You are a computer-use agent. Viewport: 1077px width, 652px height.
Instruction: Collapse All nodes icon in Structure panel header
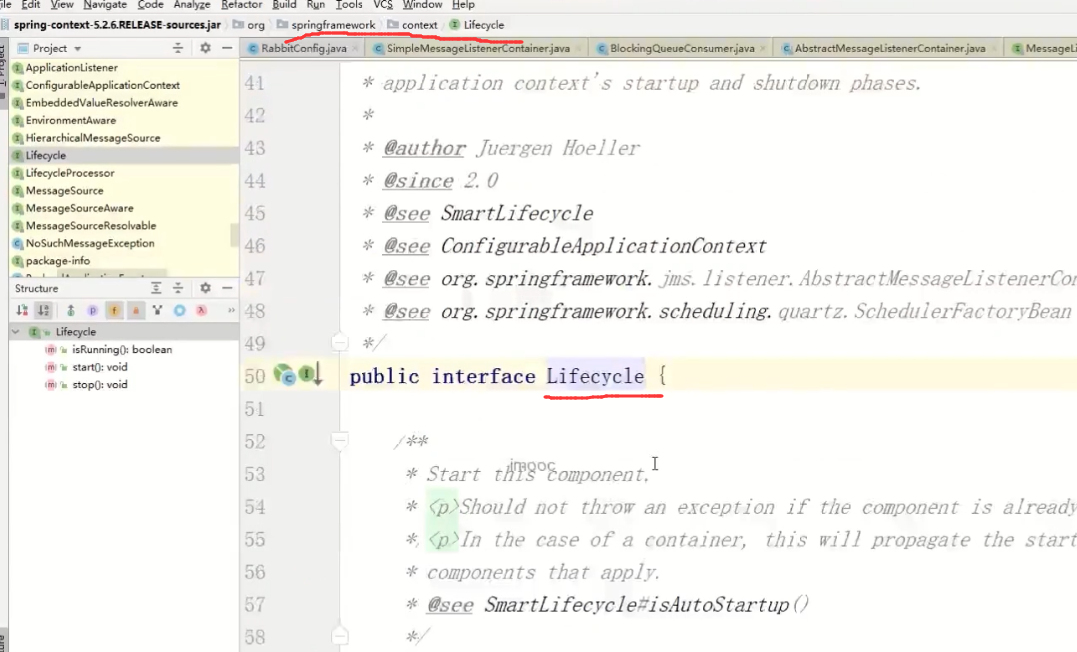(x=178, y=289)
